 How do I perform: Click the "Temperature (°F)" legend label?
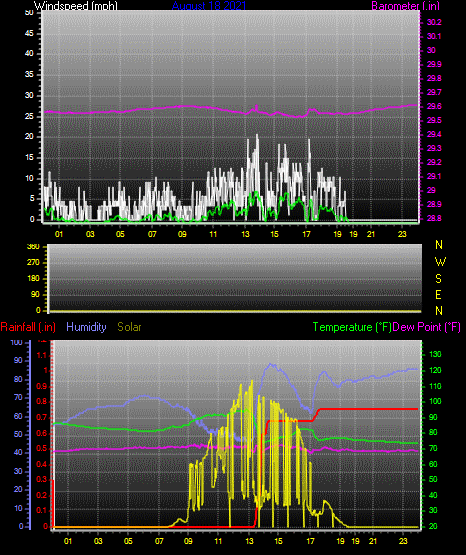[x=352, y=327]
